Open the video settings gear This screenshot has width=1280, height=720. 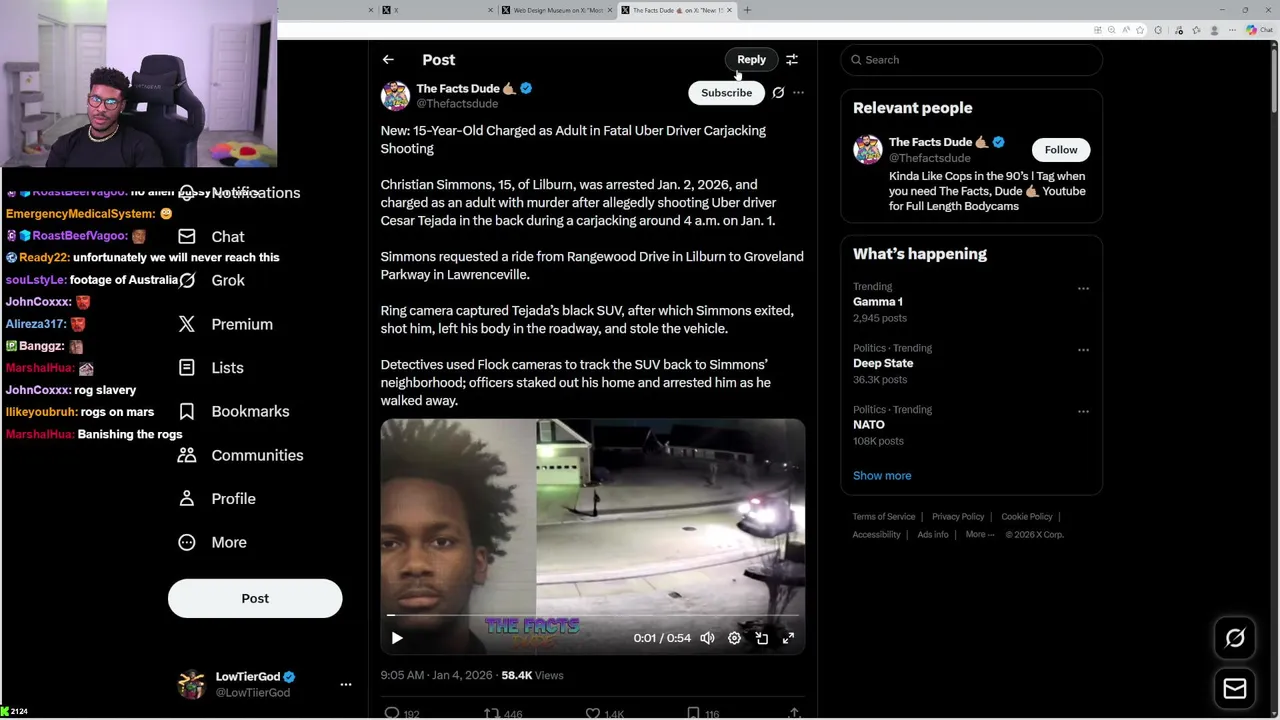(734, 638)
